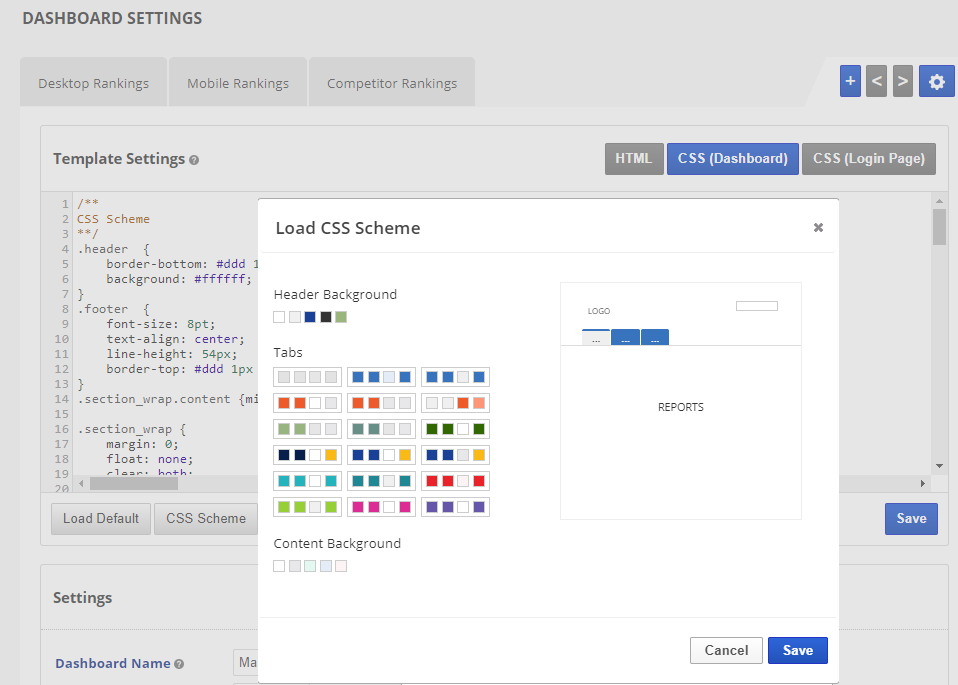Screen dimensions: 958x685
Task: Open the gear settings button
Action: [x=936, y=81]
